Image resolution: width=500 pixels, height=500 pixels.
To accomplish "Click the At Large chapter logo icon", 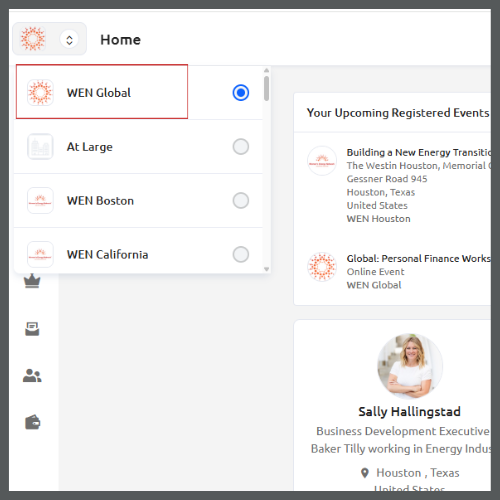I will click(x=40, y=147).
